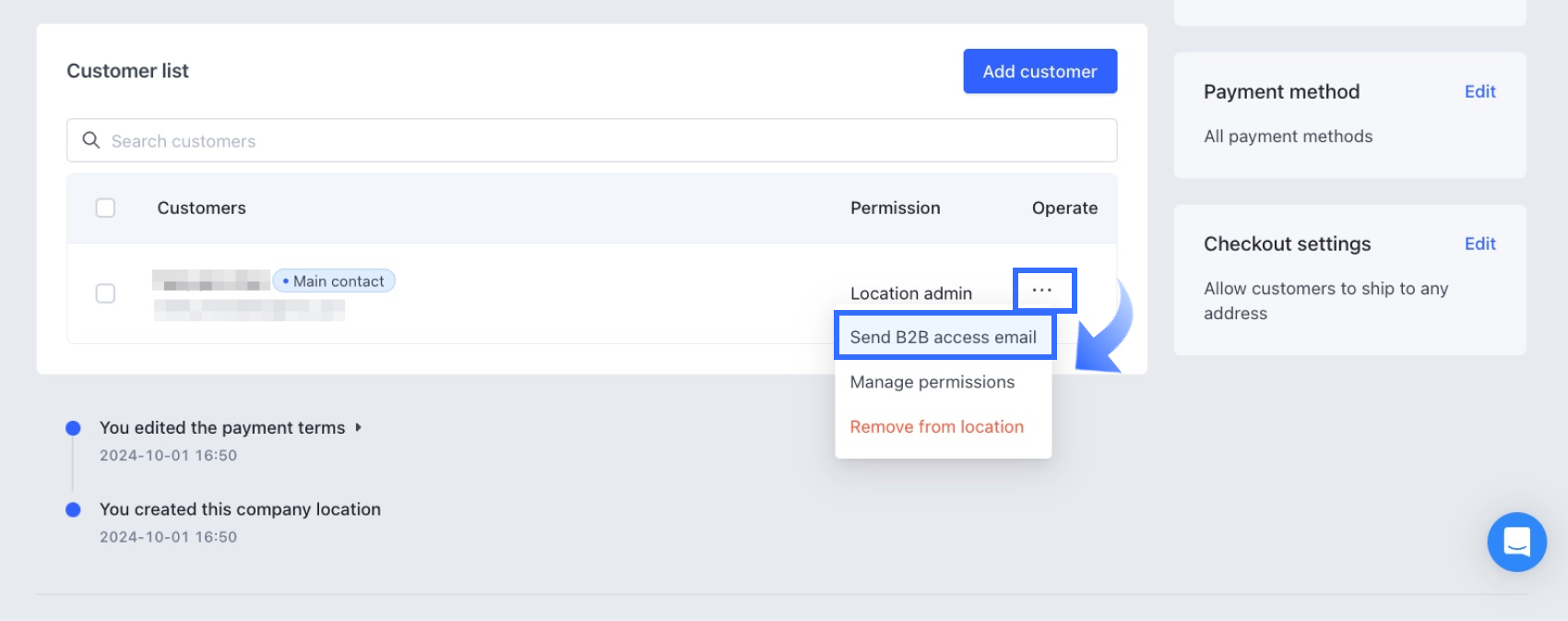
Task: Choose Remove from location option
Action: 936,427
